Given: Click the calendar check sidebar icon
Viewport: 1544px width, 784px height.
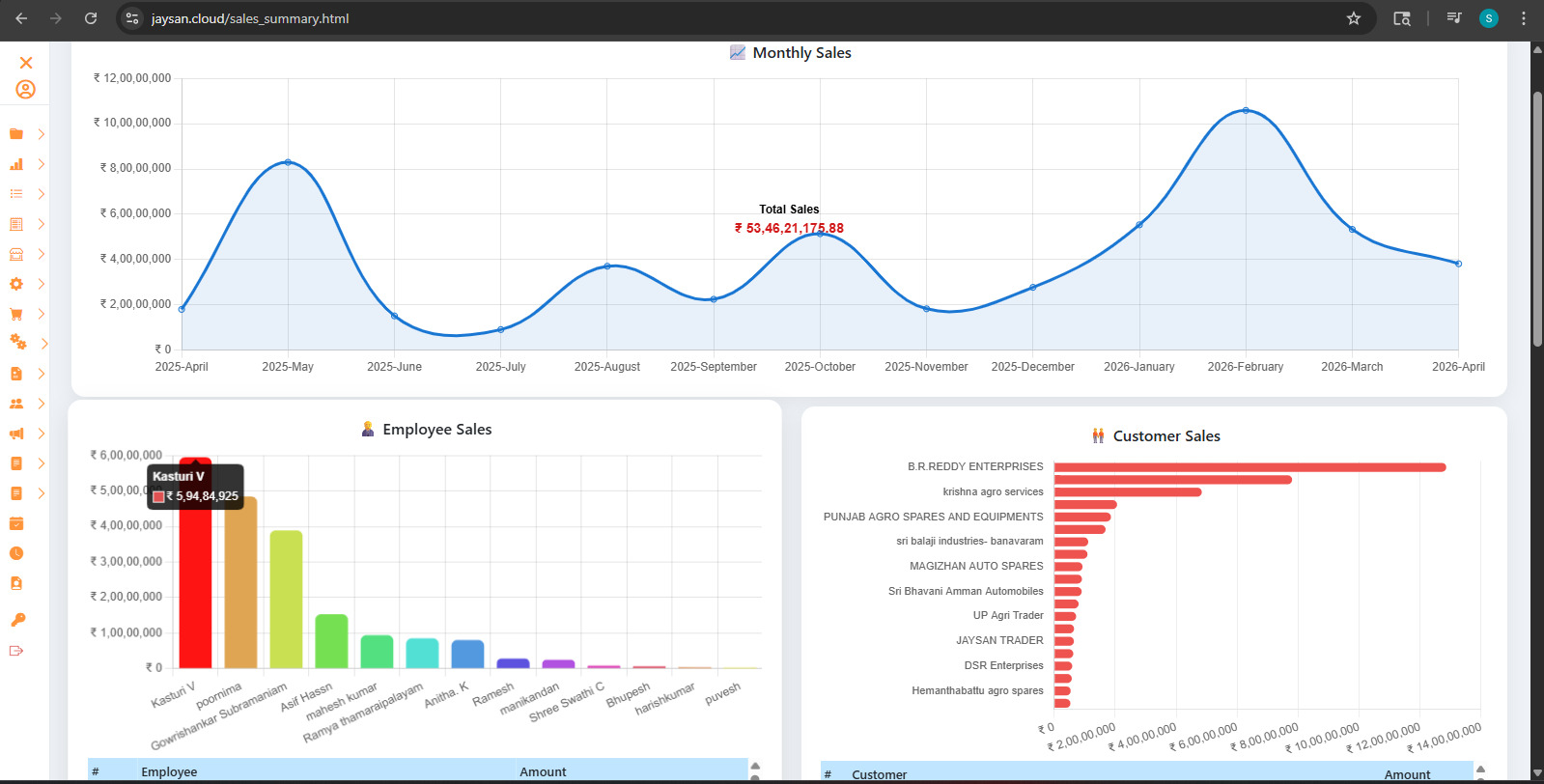Looking at the screenshot, I should (x=16, y=523).
